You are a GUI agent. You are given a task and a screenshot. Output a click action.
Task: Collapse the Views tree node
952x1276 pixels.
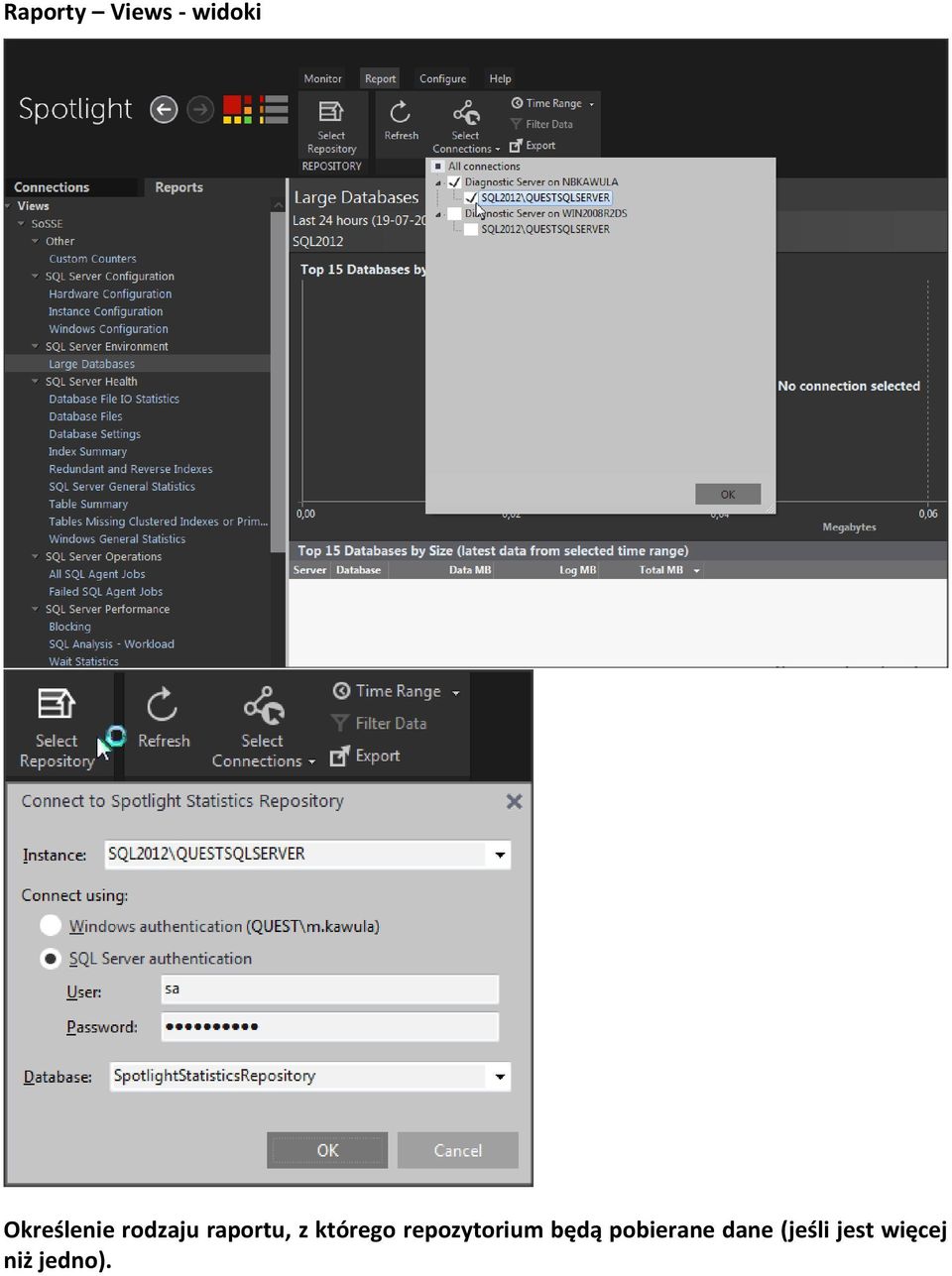[9, 206]
